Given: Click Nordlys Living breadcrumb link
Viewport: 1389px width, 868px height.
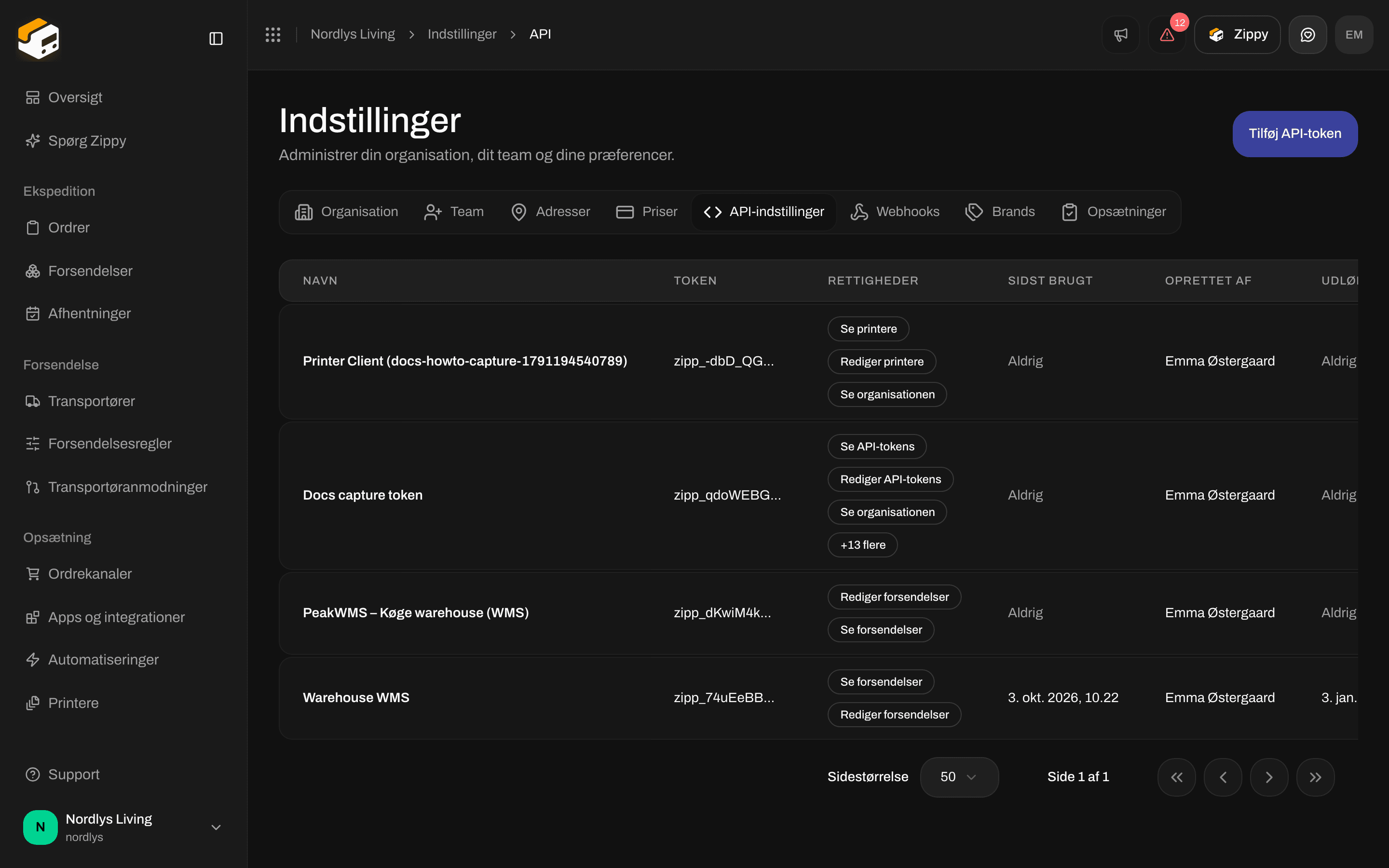Looking at the screenshot, I should tap(353, 34).
